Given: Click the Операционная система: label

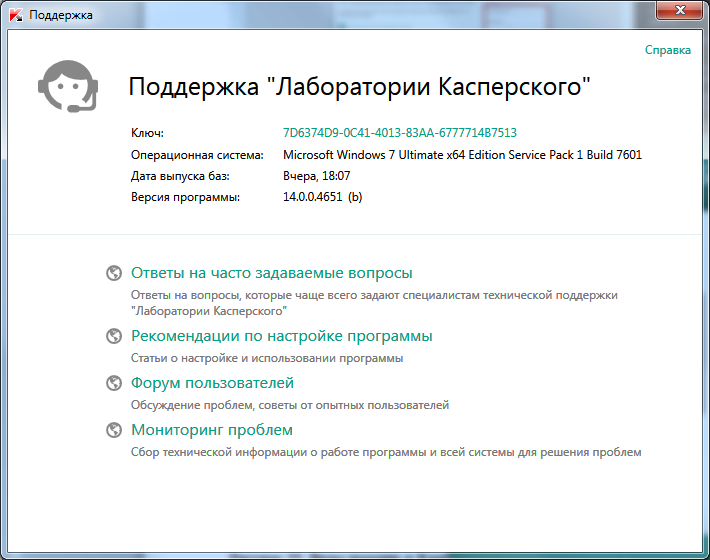Looking at the screenshot, I should 197,155.
